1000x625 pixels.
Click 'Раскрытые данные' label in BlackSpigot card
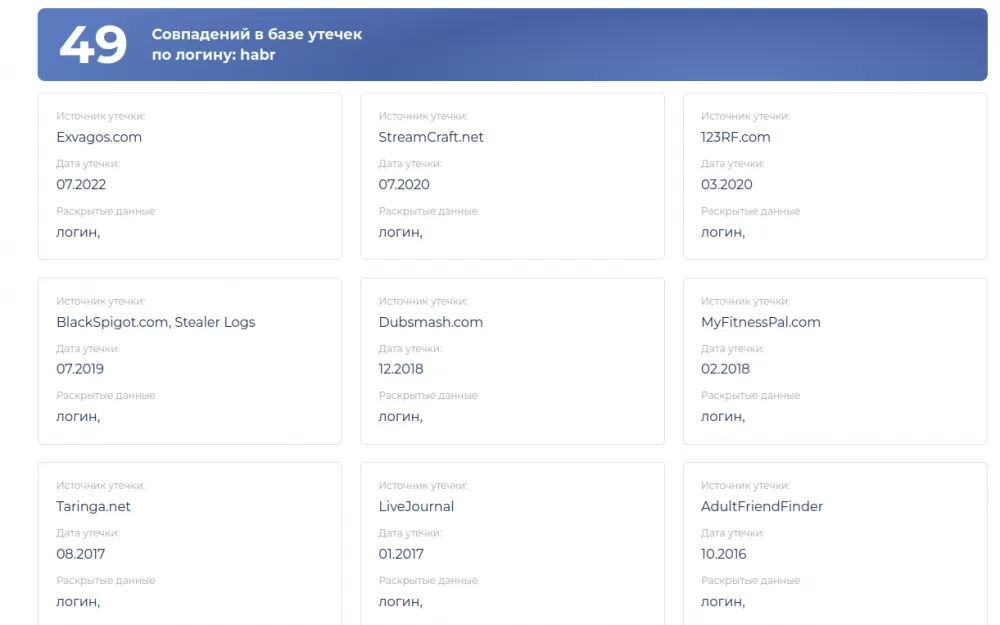(105, 395)
